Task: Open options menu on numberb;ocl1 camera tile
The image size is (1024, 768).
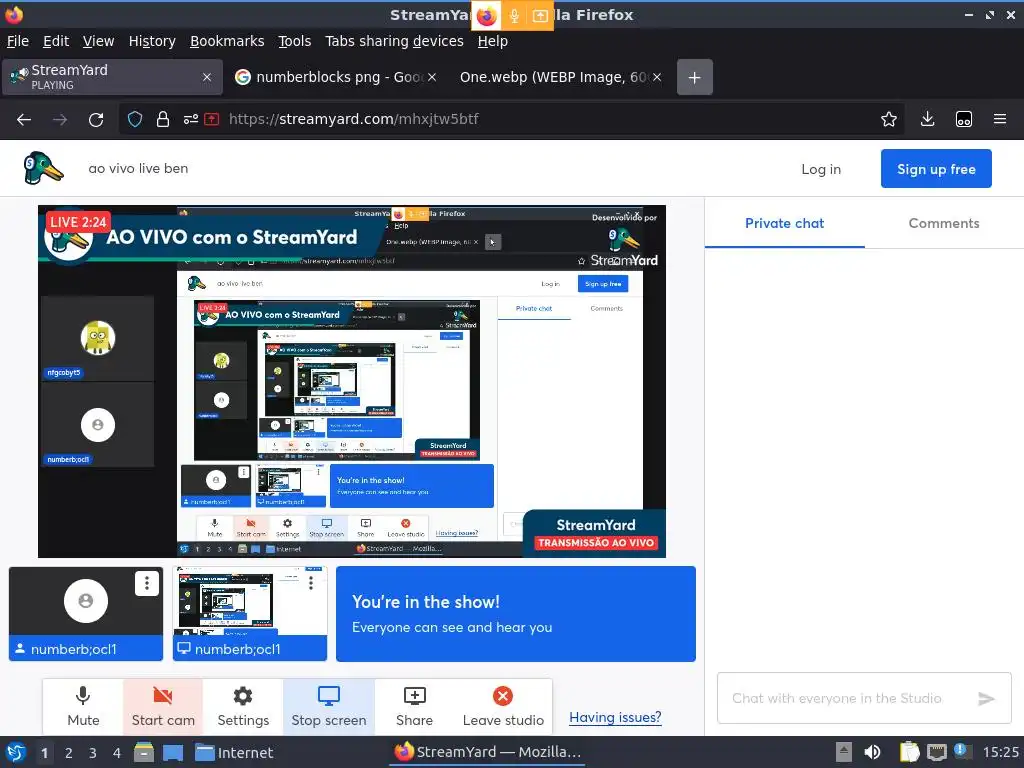Action: click(x=147, y=583)
